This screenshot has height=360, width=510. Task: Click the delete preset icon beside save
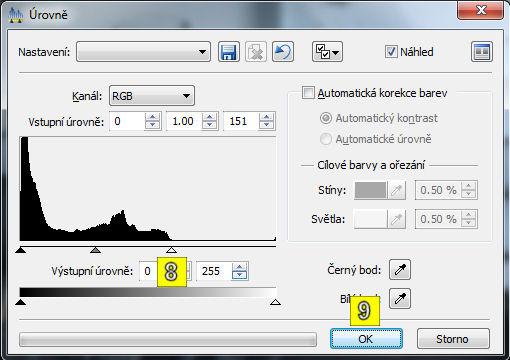coord(256,52)
